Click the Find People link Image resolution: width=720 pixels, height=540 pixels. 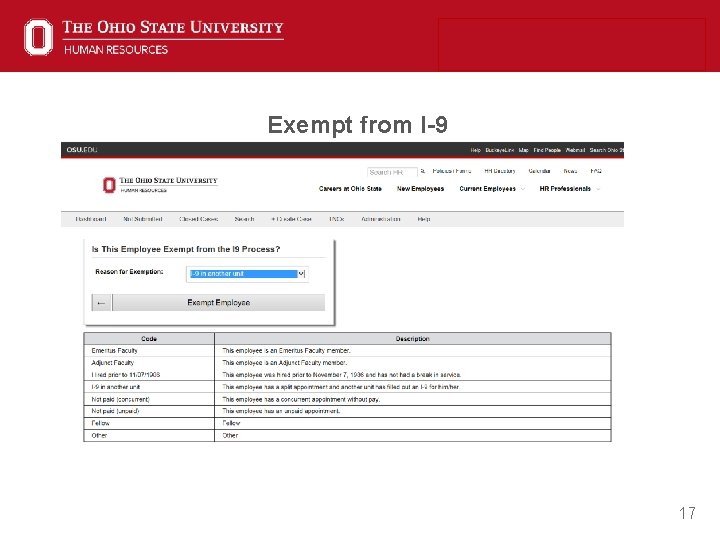click(x=547, y=150)
